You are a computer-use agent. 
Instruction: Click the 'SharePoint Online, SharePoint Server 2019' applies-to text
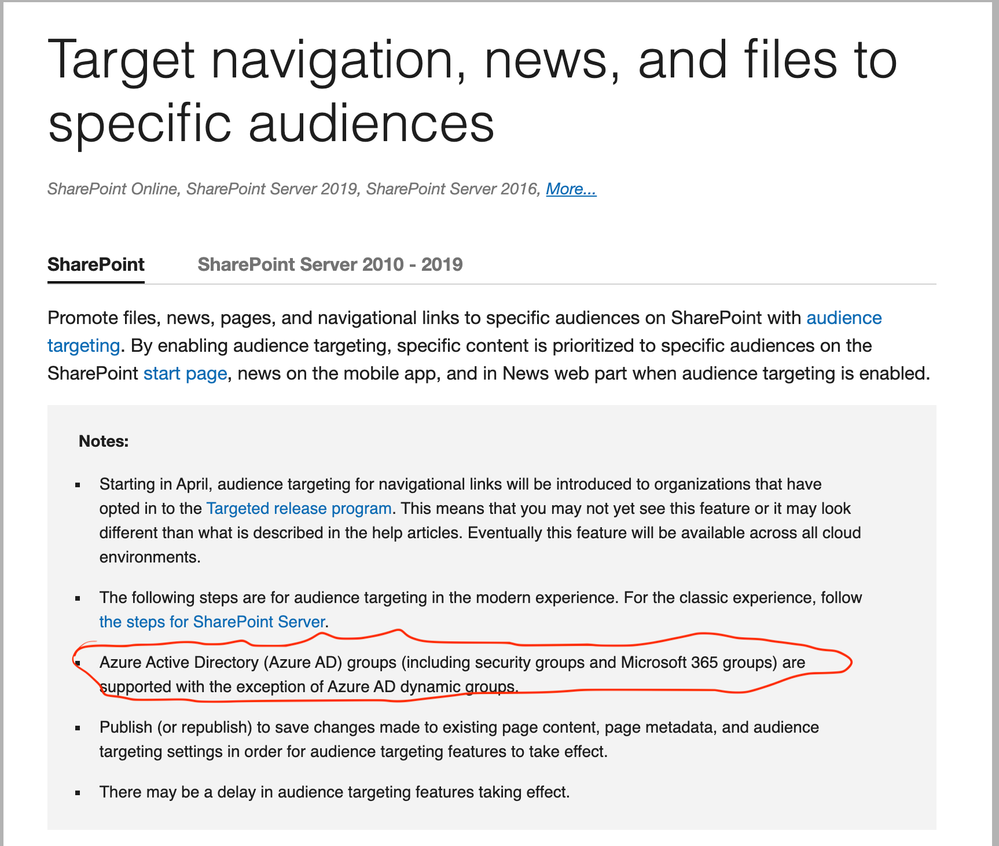click(294, 189)
